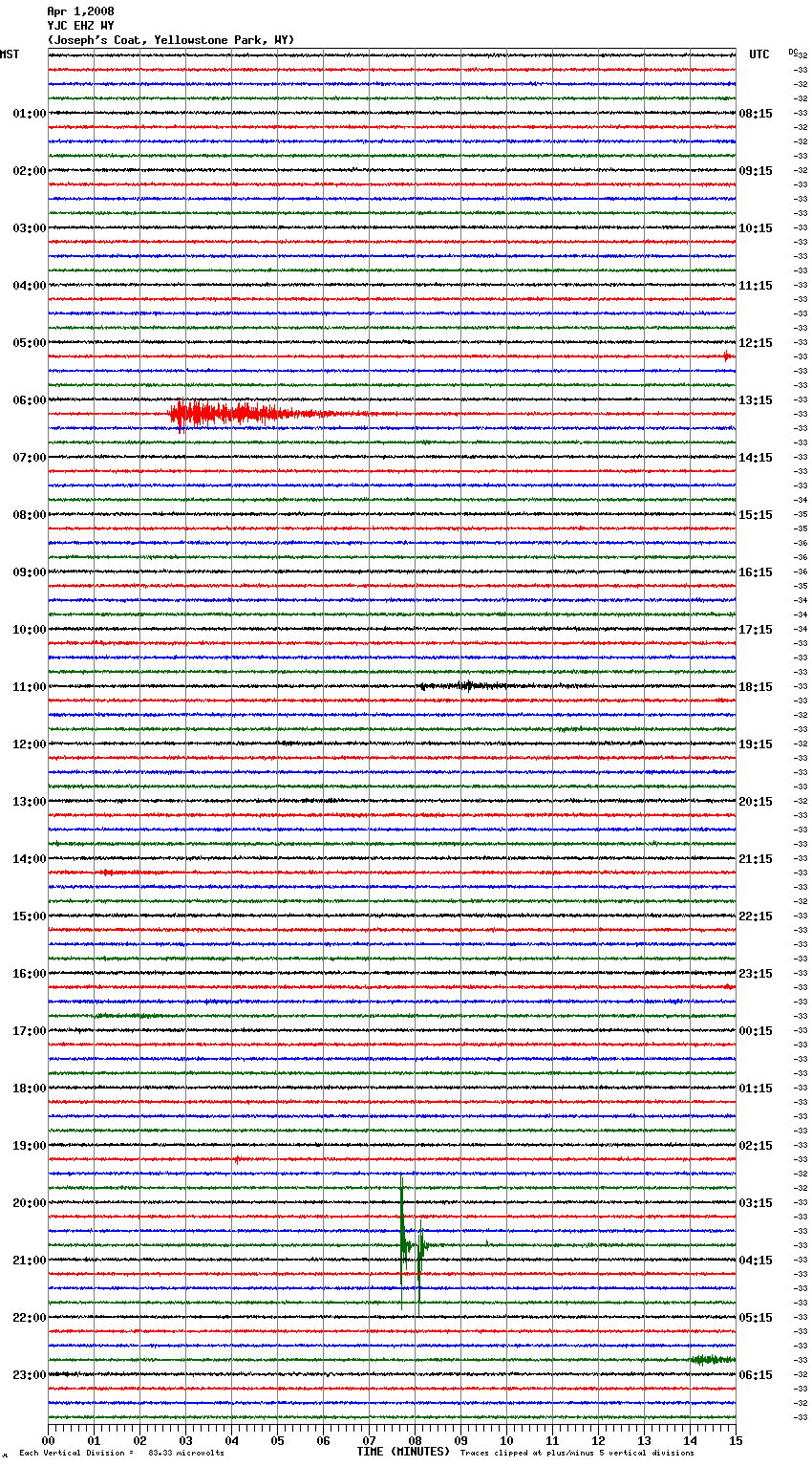Click the 09:15 UTC time label

[x=756, y=171]
